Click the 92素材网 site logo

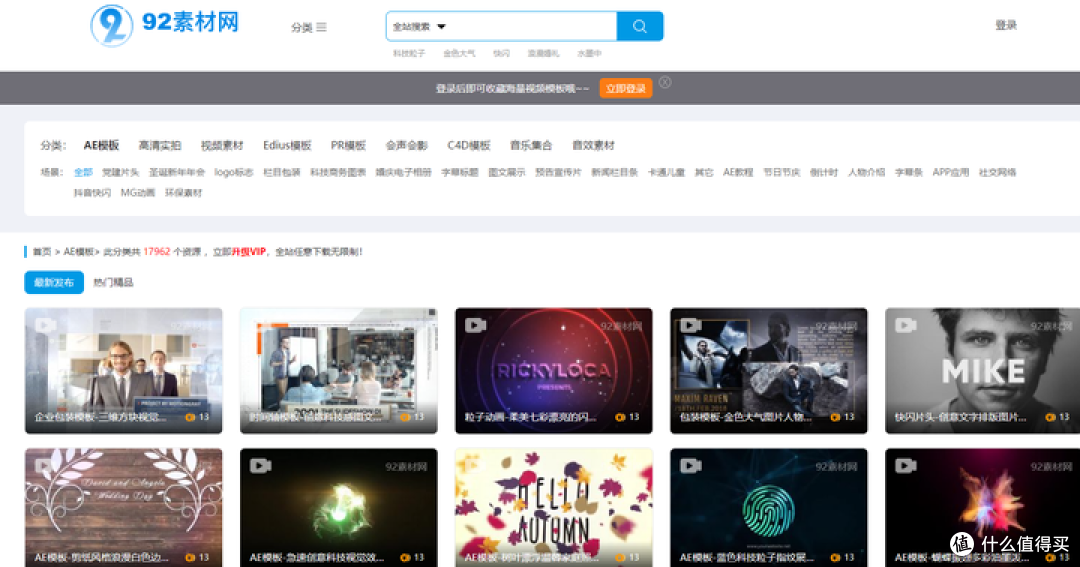[x=165, y=25]
